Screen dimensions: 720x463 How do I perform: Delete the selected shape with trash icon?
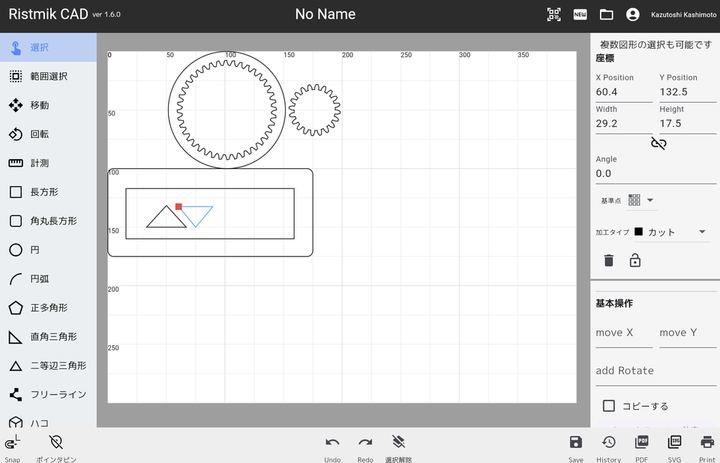609,261
